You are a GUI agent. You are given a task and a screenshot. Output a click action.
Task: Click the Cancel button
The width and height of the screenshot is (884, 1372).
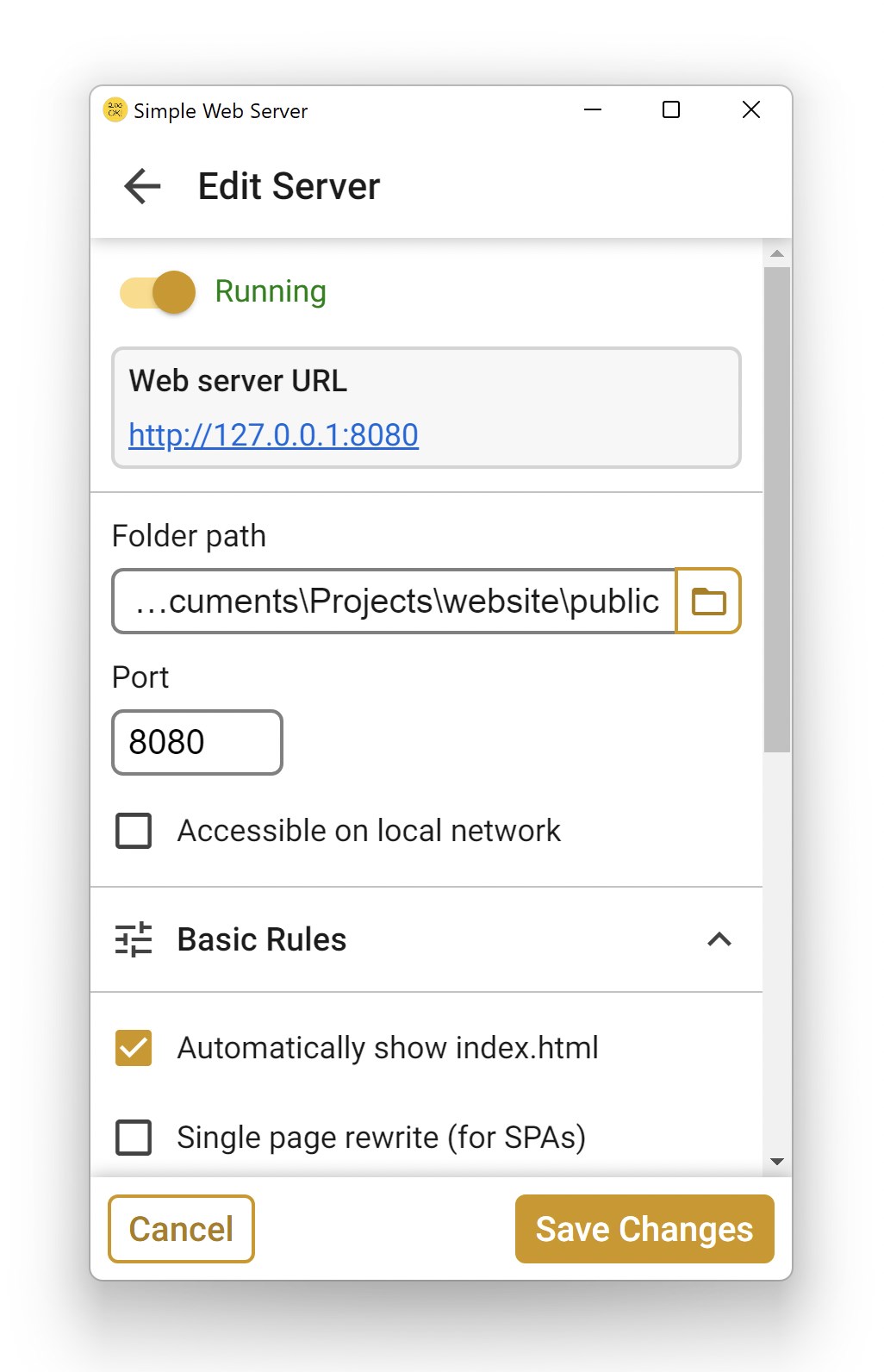point(181,1229)
